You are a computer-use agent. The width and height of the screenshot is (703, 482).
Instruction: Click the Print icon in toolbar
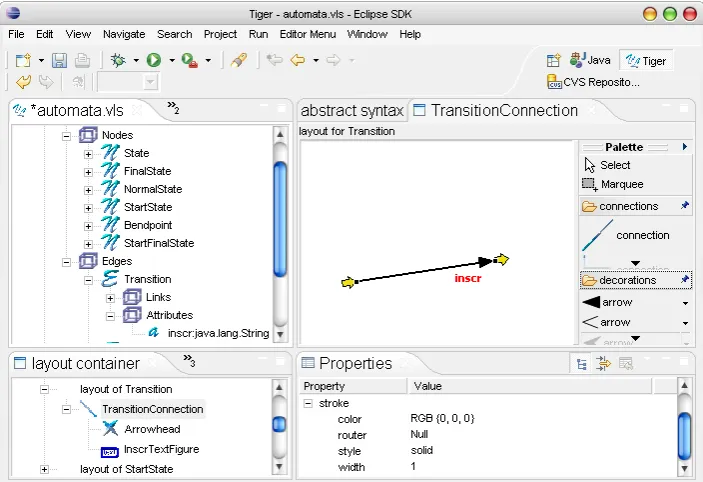[82, 60]
